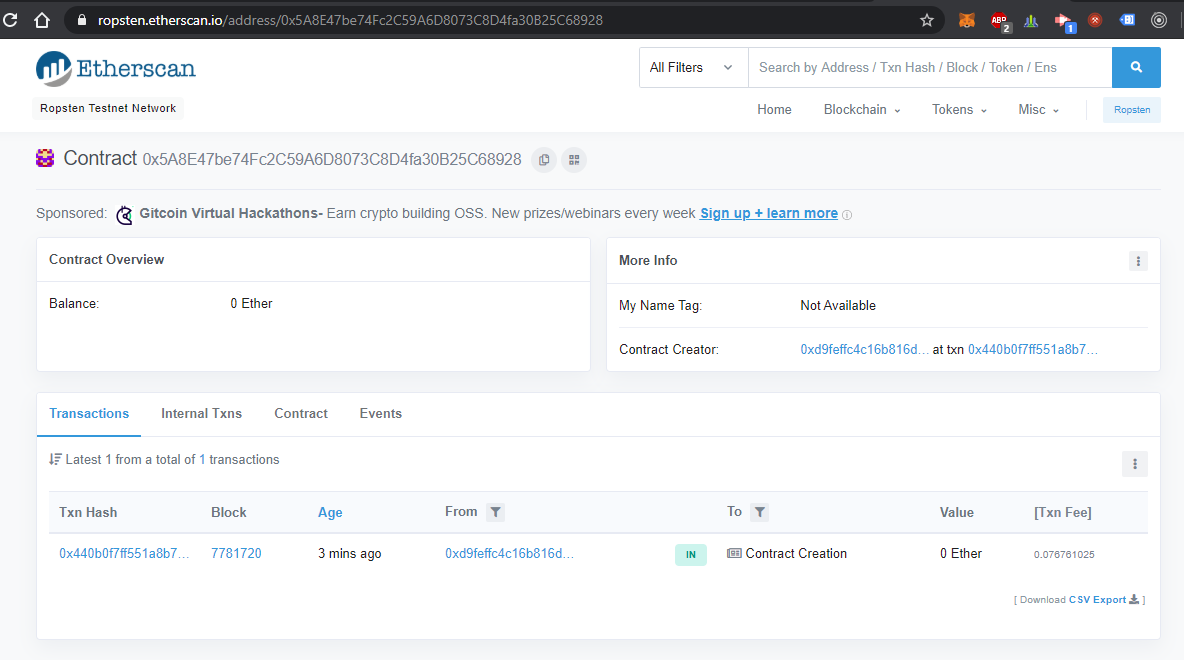This screenshot has width=1184, height=660.
Task: Open block 7781720
Action: point(236,554)
